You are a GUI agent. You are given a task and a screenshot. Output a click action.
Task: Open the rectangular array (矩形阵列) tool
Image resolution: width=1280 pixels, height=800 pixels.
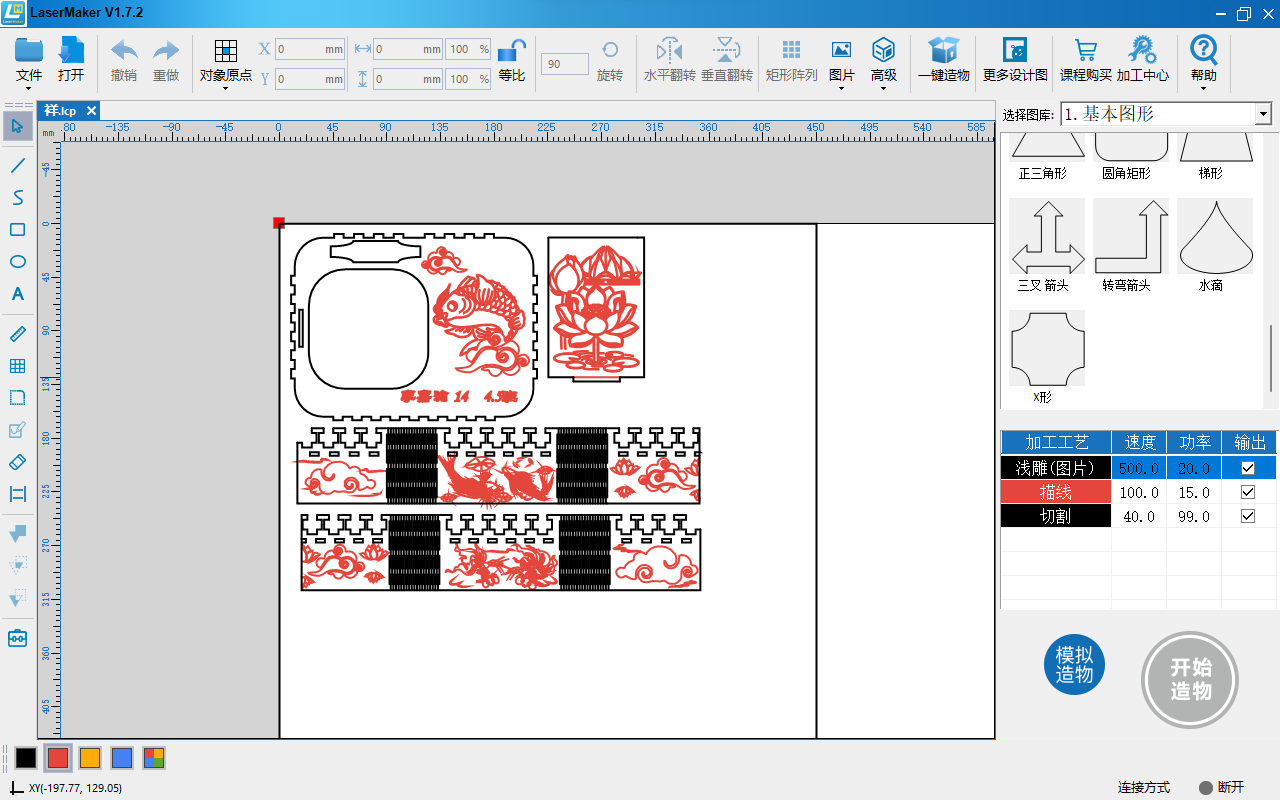coord(791,50)
